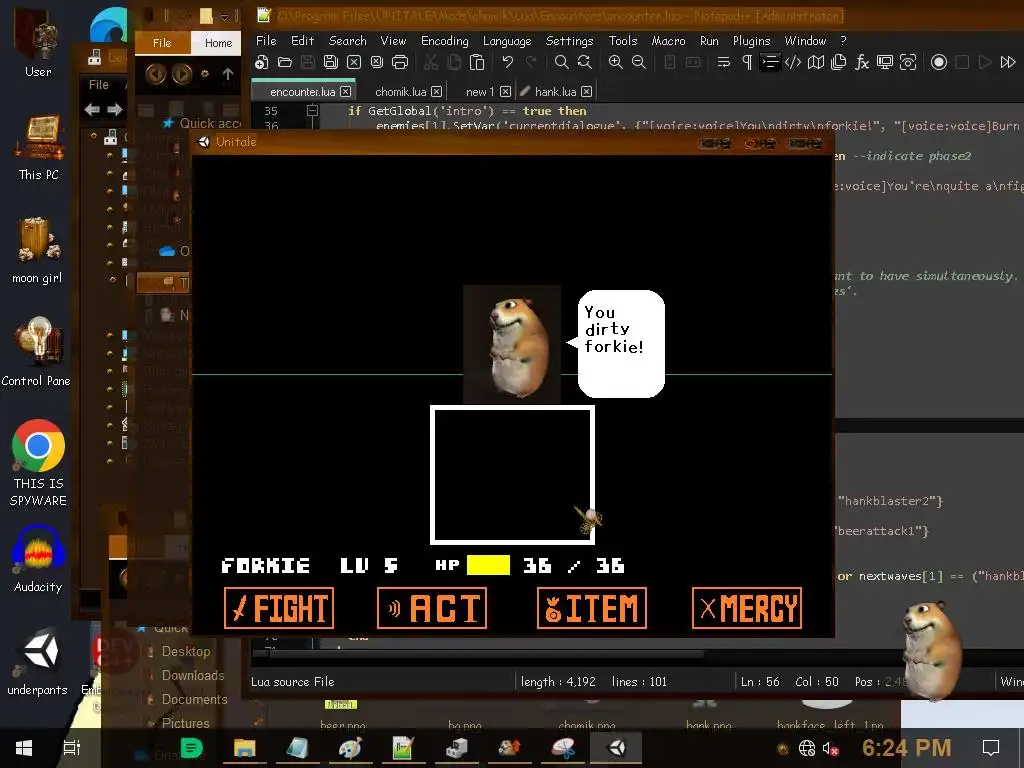Screen dimensions: 1024x768
Task: Click the FIGHT button in Unitale
Action: (279, 608)
